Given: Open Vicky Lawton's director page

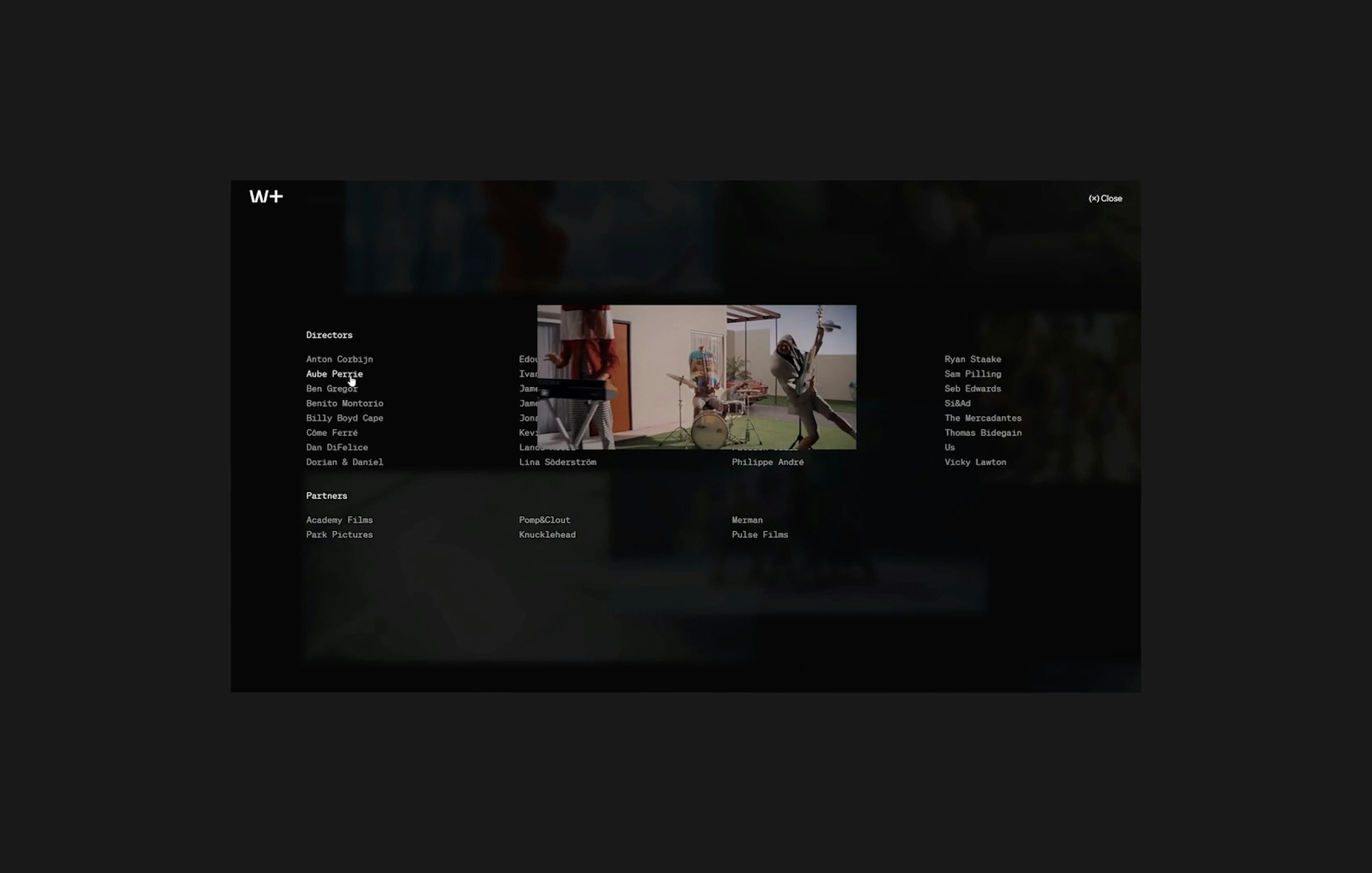Looking at the screenshot, I should (x=976, y=462).
